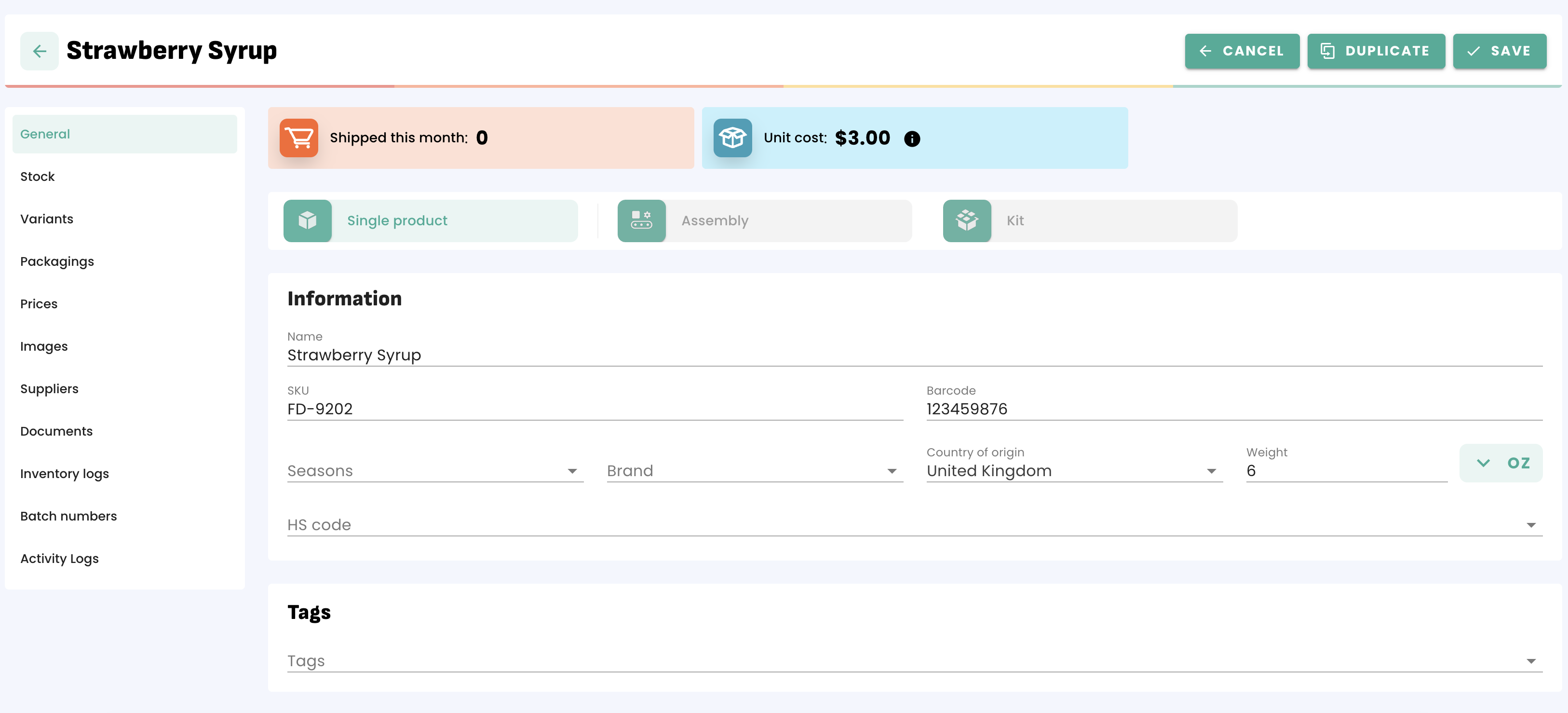The height and width of the screenshot is (713, 1568).
Task: Click the Single product cube icon
Action: (308, 220)
